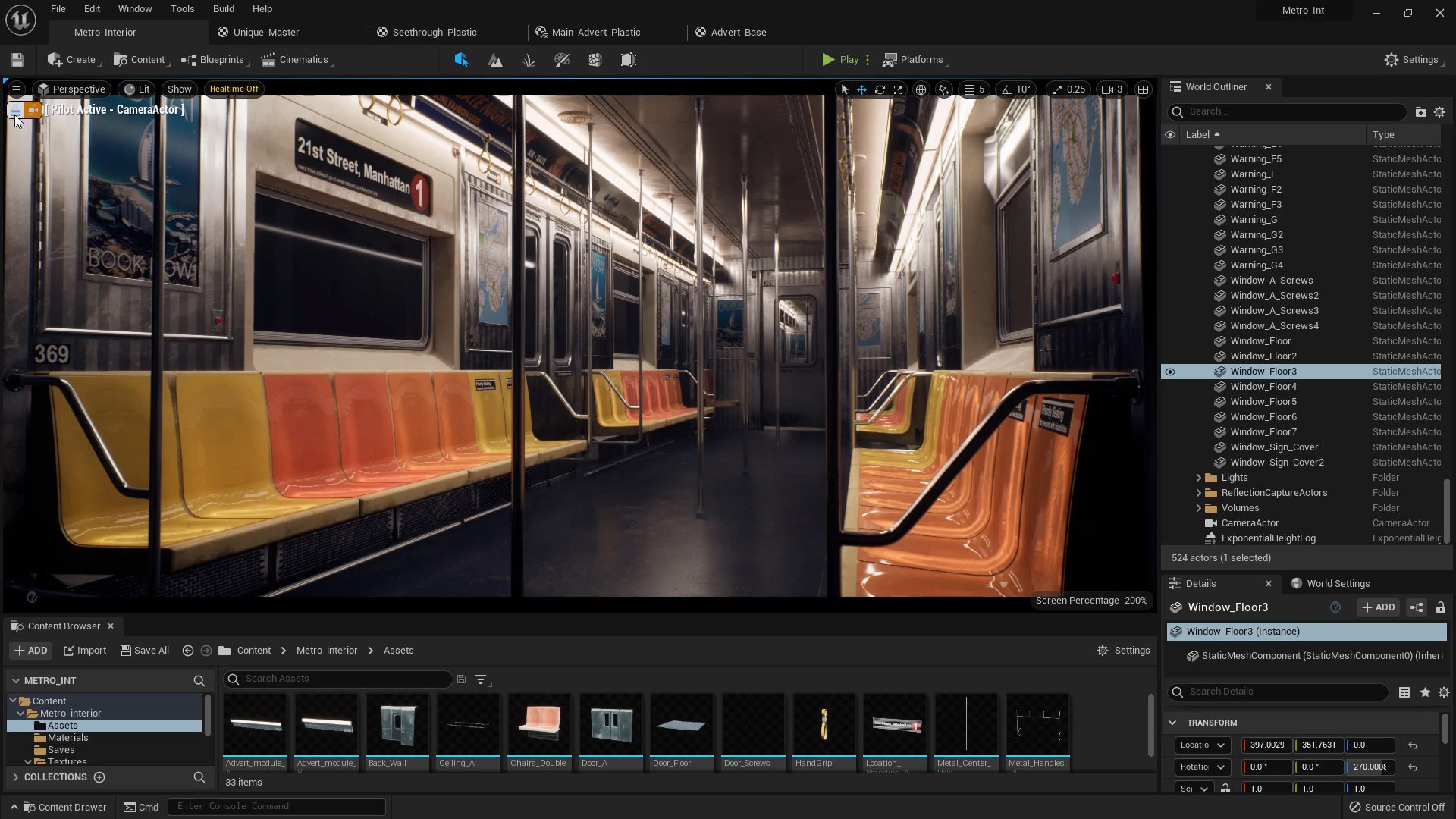Viewport: 1456px width, 819px height.
Task: Expand the Lights folder in outliner
Action: [1199, 478]
